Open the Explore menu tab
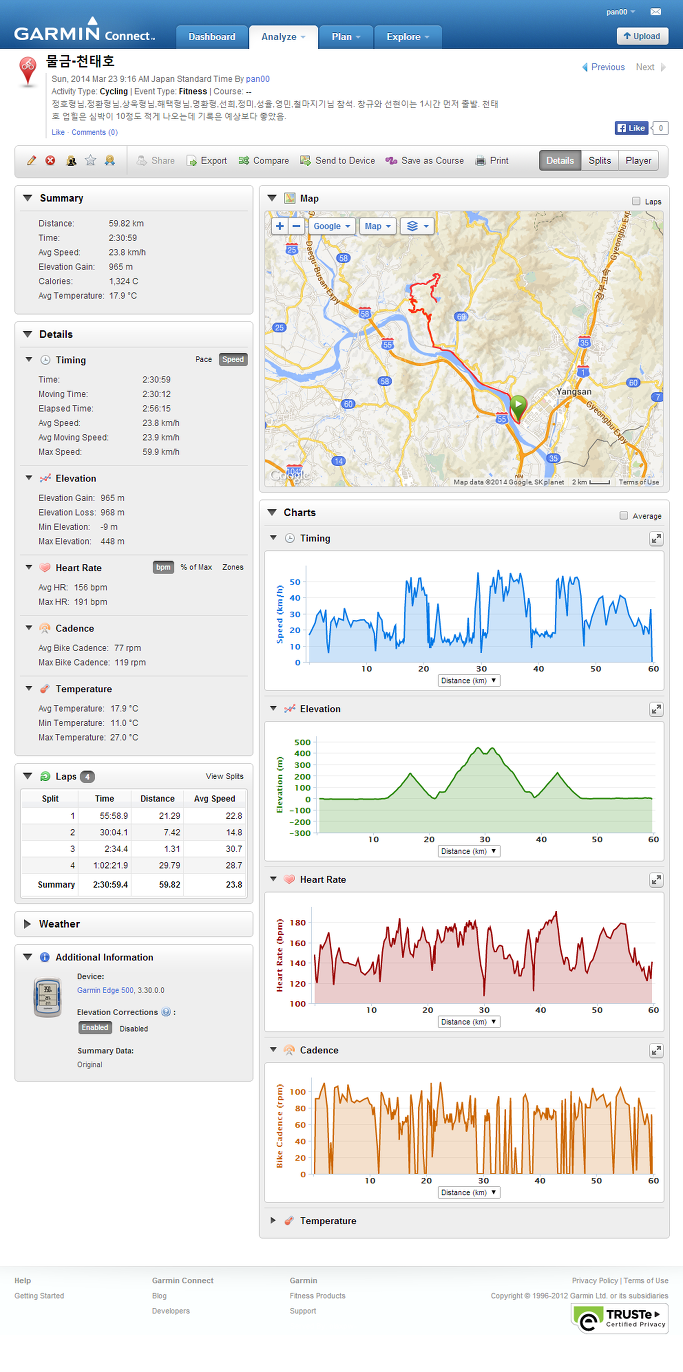This screenshot has height=1372, width=683. (408, 37)
